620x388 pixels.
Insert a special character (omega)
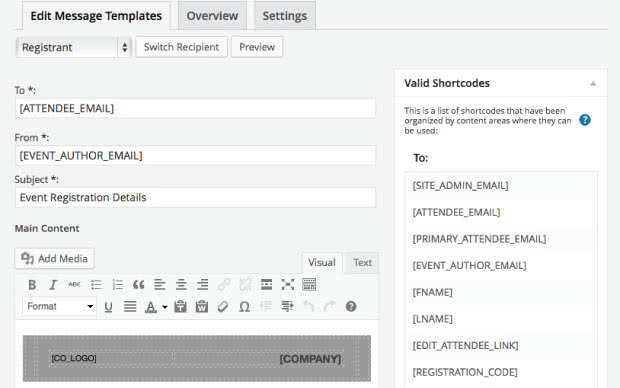pos(244,307)
